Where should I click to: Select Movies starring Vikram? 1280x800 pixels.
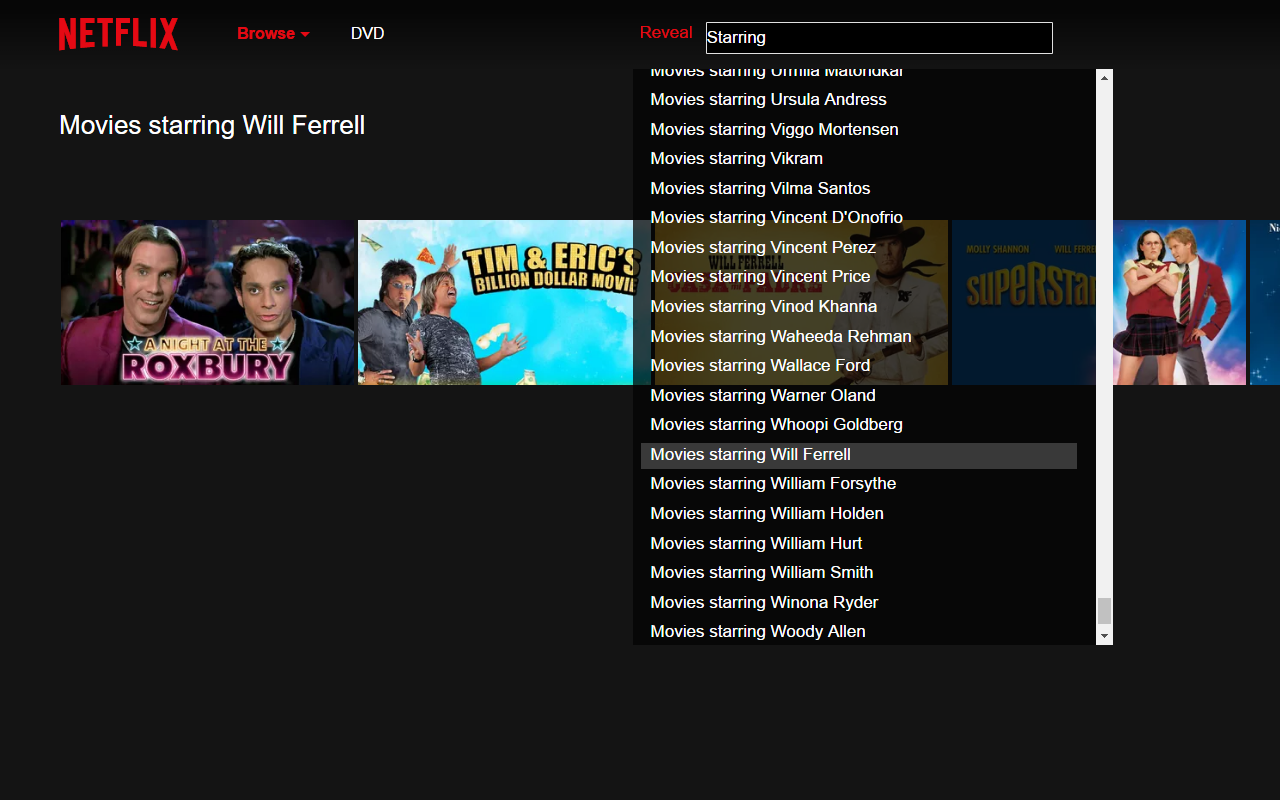pos(859,158)
